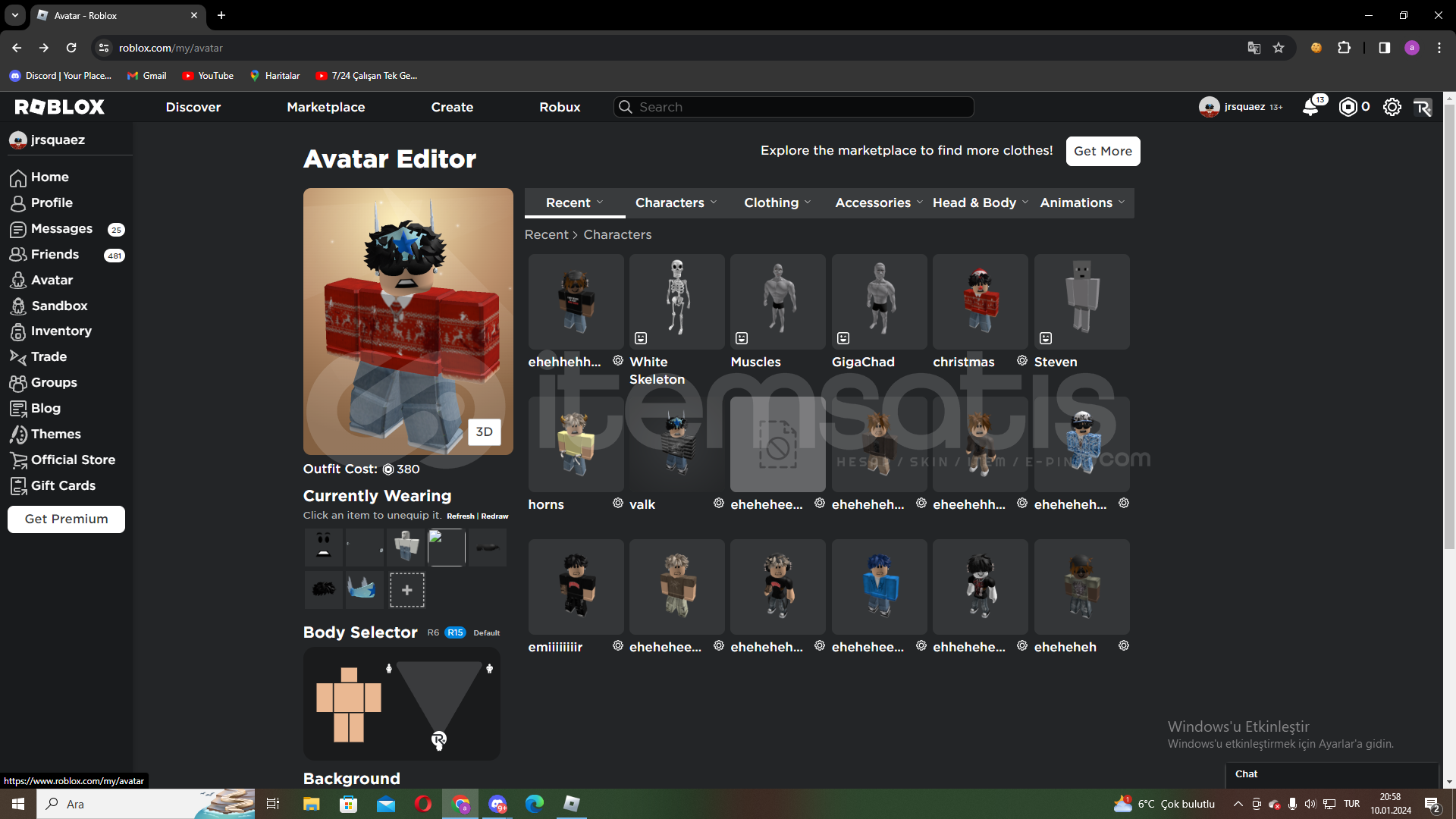This screenshot has width=1456, height=819.
Task: Show hidden system tray icons
Action: (x=1238, y=804)
